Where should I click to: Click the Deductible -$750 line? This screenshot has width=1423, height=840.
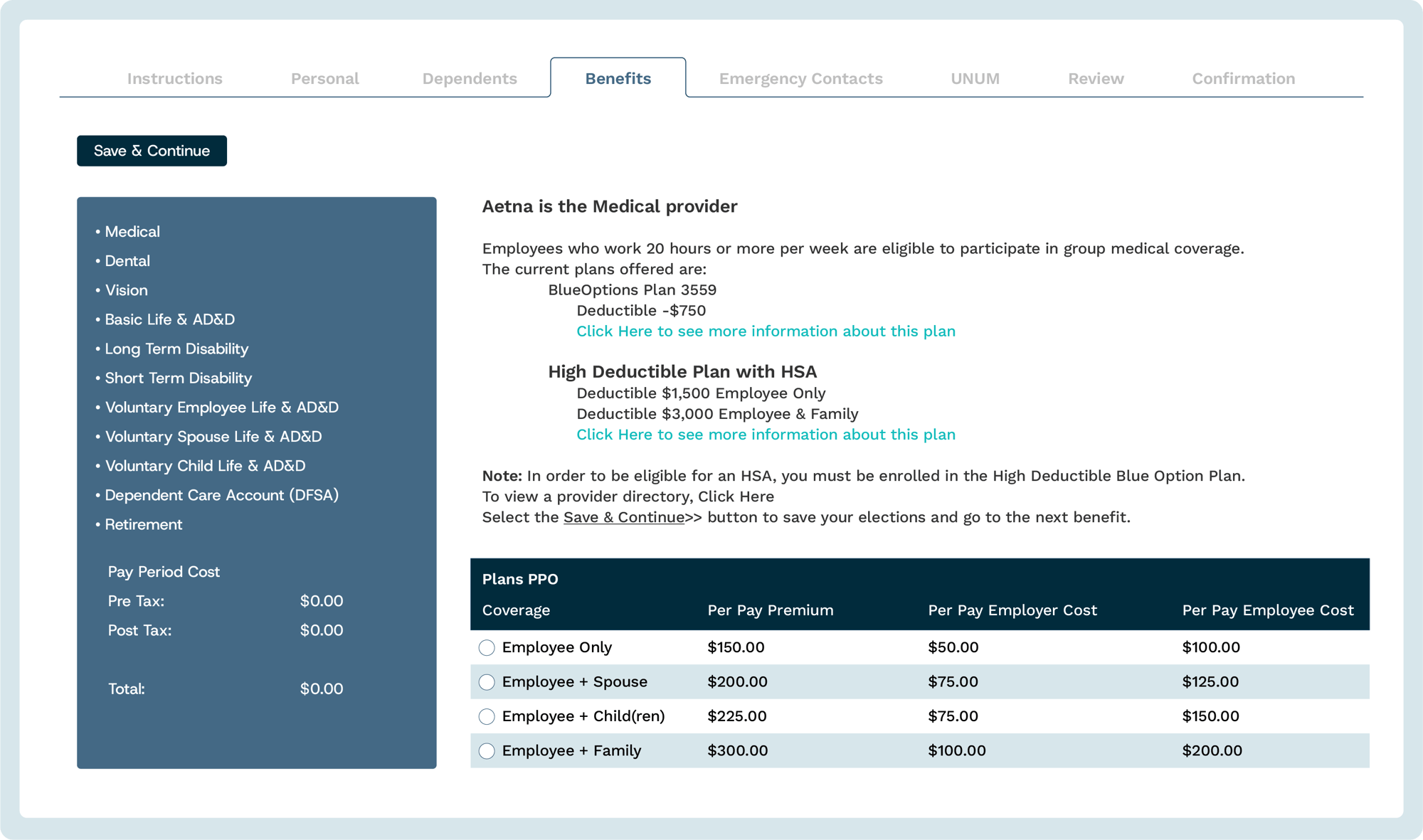click(x=641, y=311)
